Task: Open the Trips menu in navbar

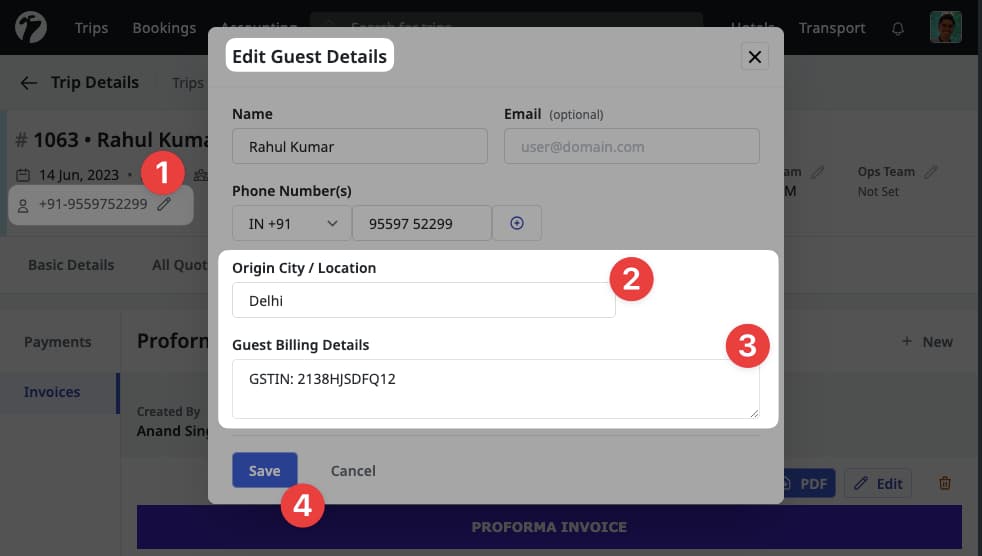Action: [x=91, y=28]
